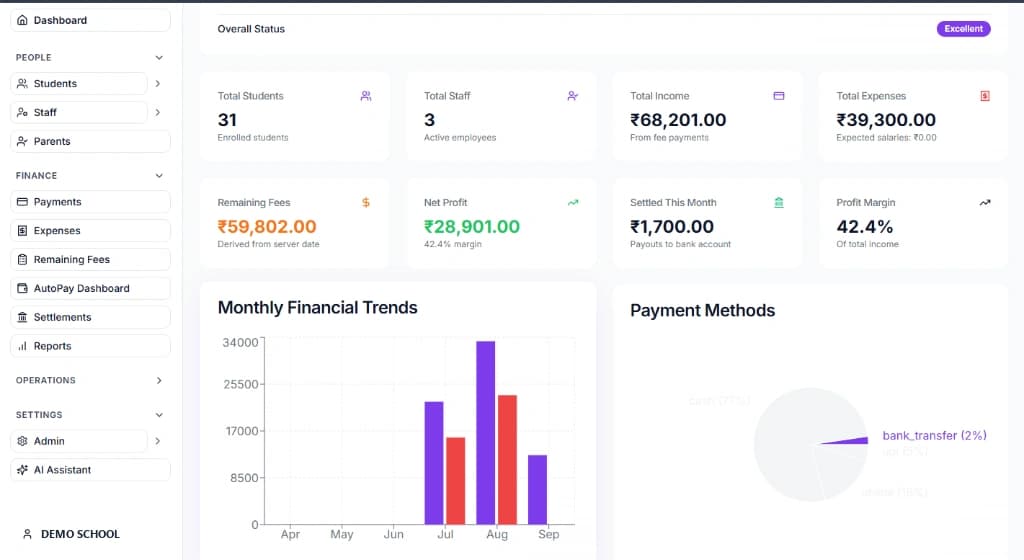Click the Net Profit trend icon
This screenshot has width=1024, height=560.
(573, 202)
